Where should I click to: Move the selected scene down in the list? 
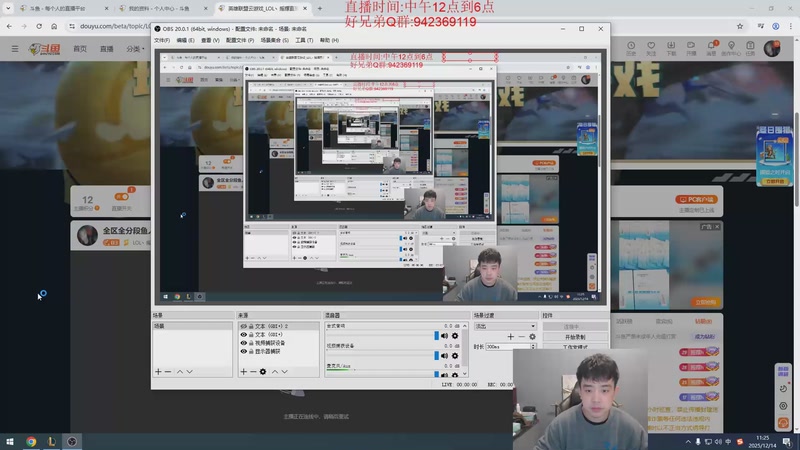click(x=189, y=371)
